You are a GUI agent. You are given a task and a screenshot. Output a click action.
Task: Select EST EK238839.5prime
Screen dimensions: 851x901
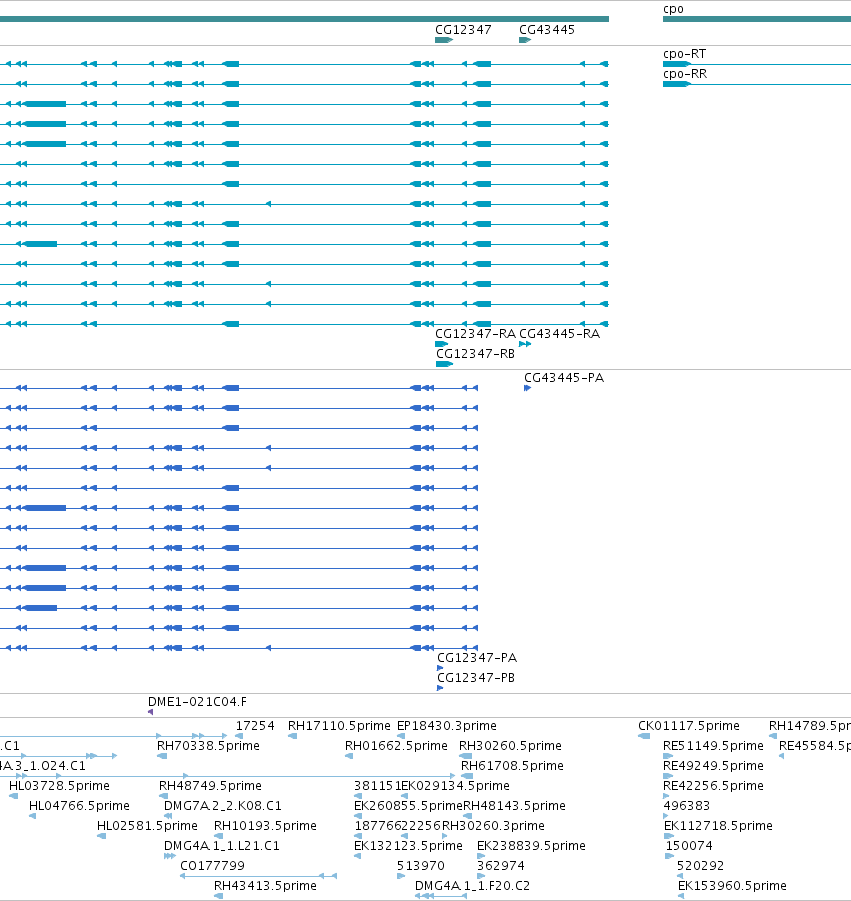point(531,846)
